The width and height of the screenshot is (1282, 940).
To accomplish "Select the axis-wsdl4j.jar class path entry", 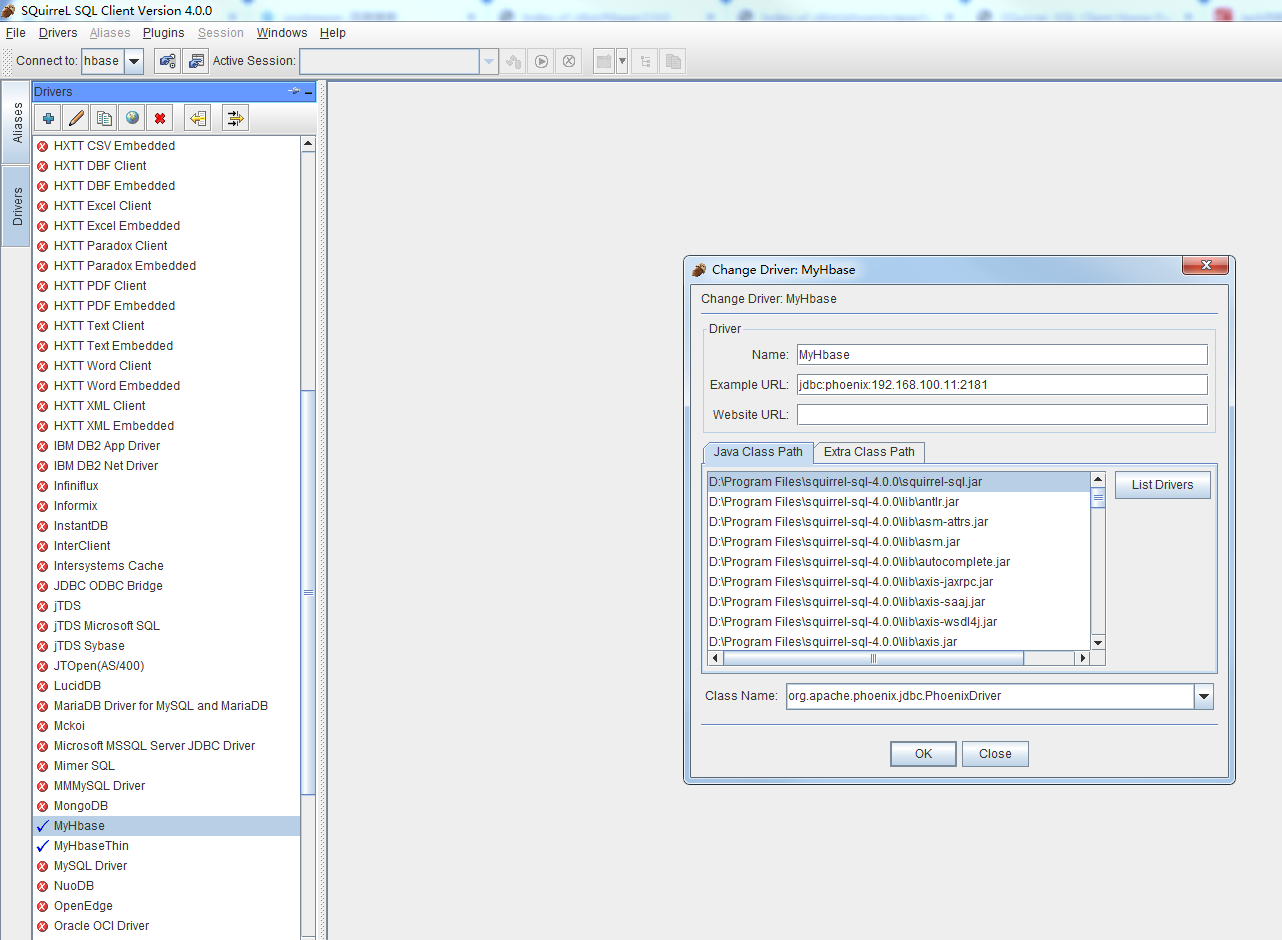I will point(898,622).
